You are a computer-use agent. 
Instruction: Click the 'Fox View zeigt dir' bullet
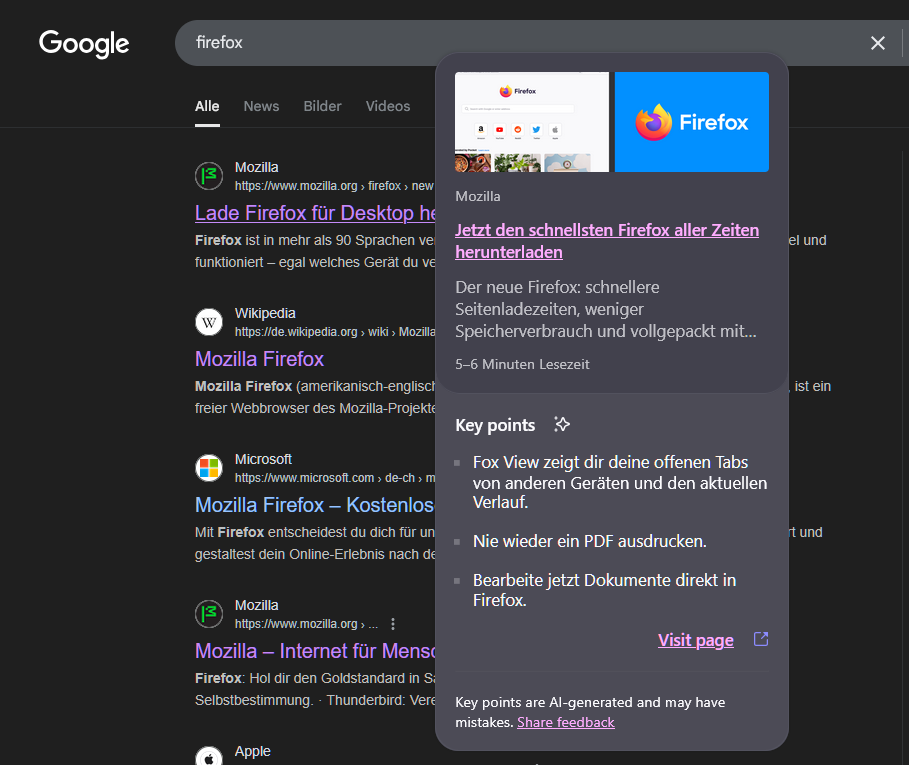pyautogui.click(x=620, y=482)
